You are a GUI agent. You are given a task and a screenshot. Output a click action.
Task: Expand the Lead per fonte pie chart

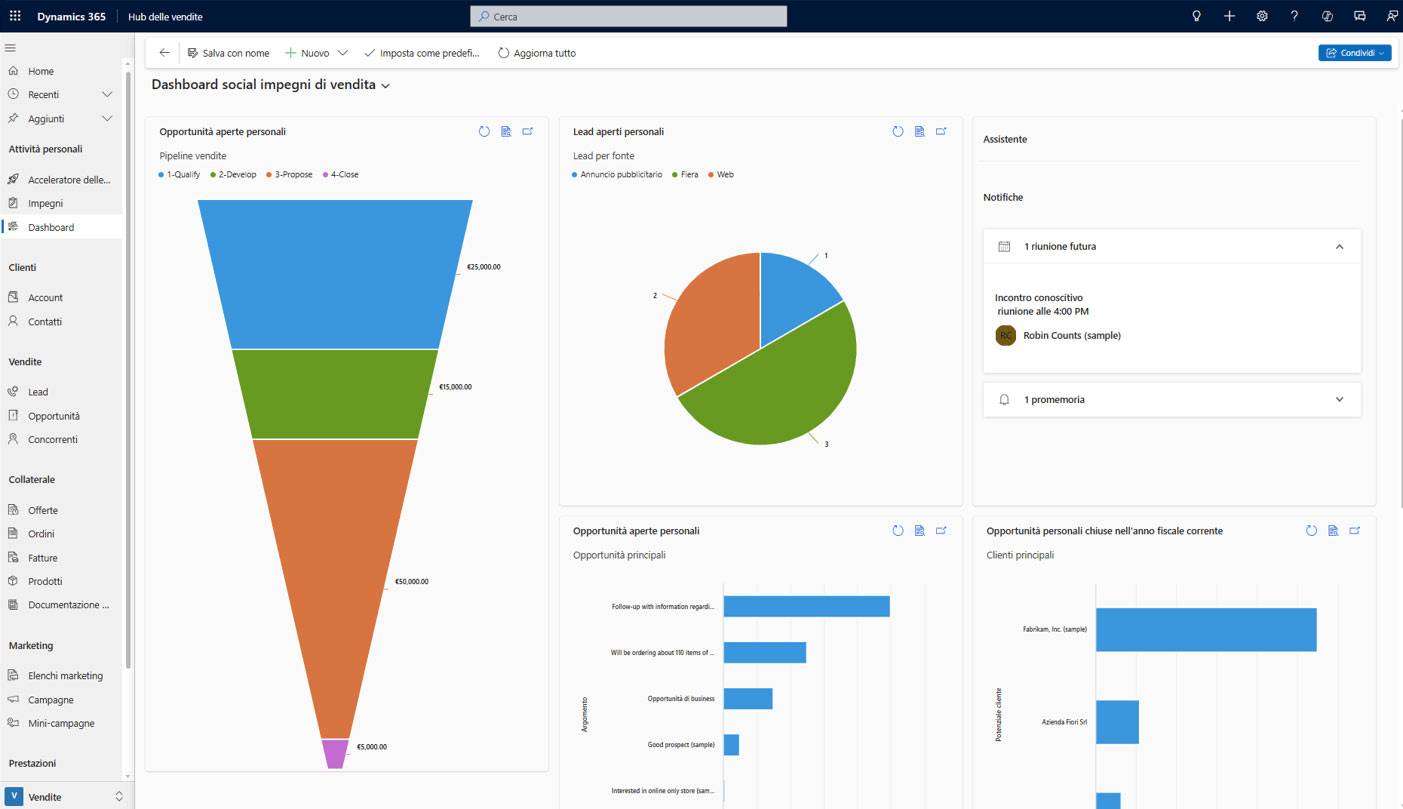tap(941, 131)
